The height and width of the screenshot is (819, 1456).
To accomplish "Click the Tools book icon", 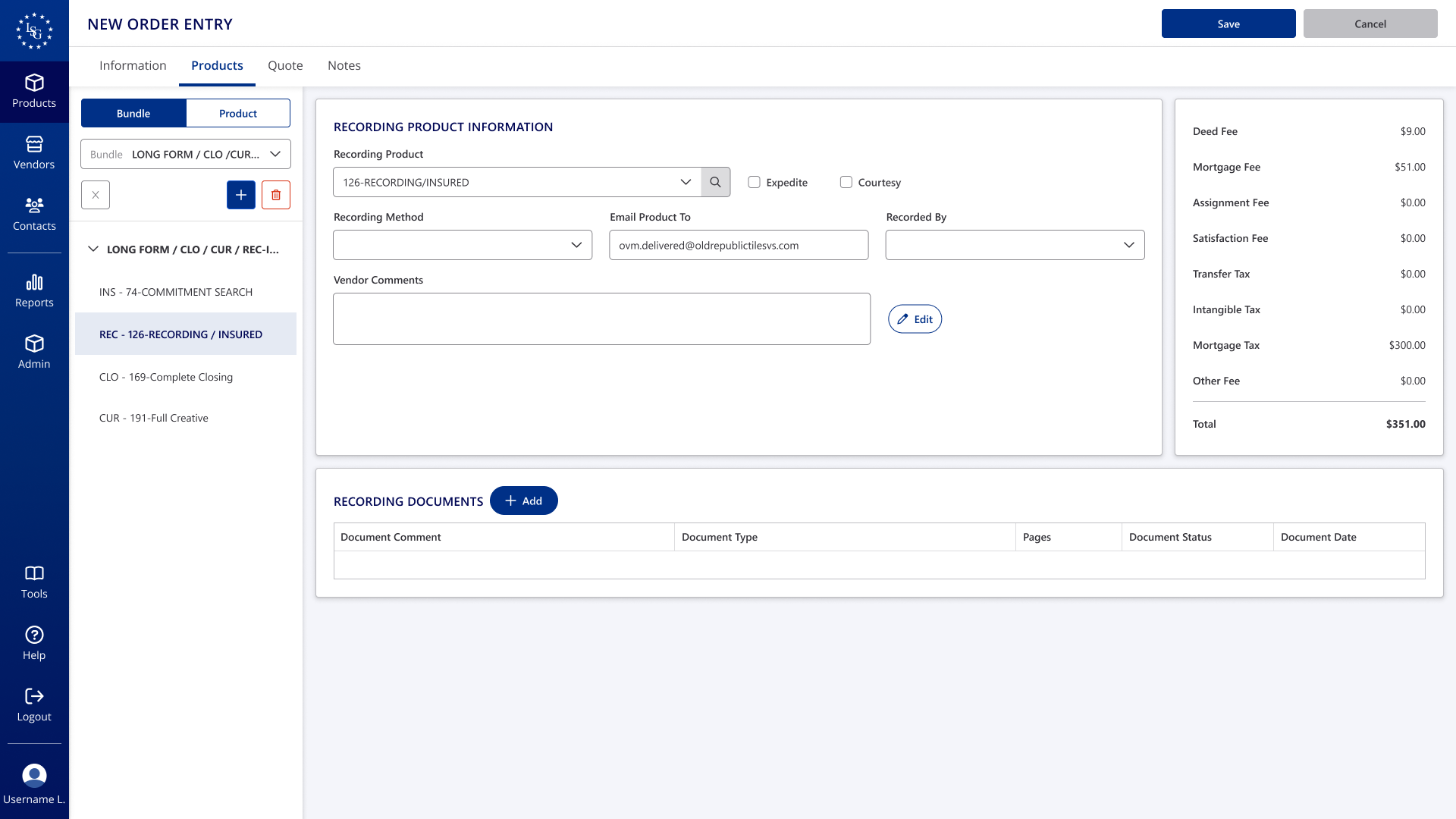I will [x=34, y=573].
